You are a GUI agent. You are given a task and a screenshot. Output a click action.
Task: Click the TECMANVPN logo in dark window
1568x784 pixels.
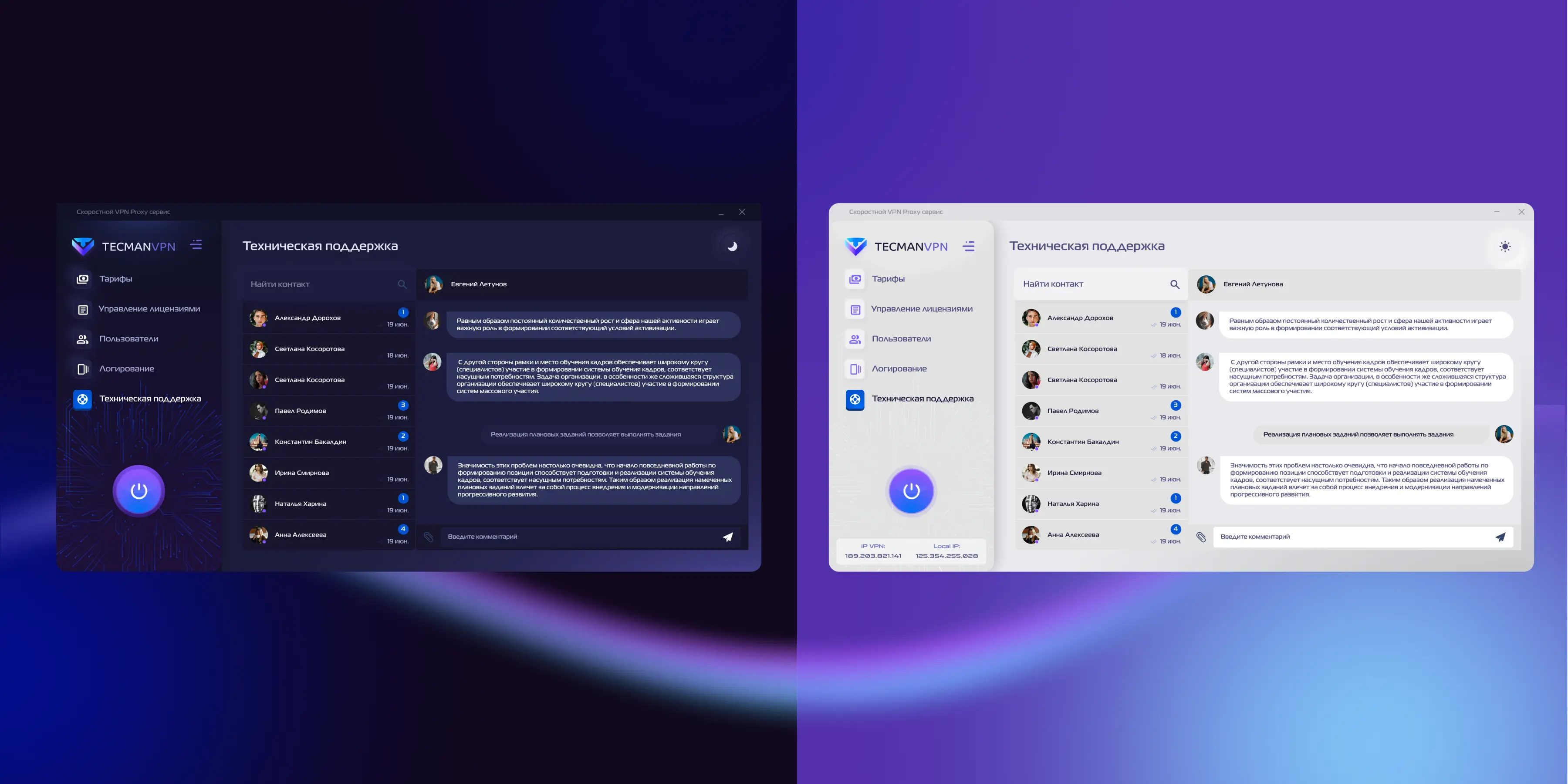(x=124, y=247)
